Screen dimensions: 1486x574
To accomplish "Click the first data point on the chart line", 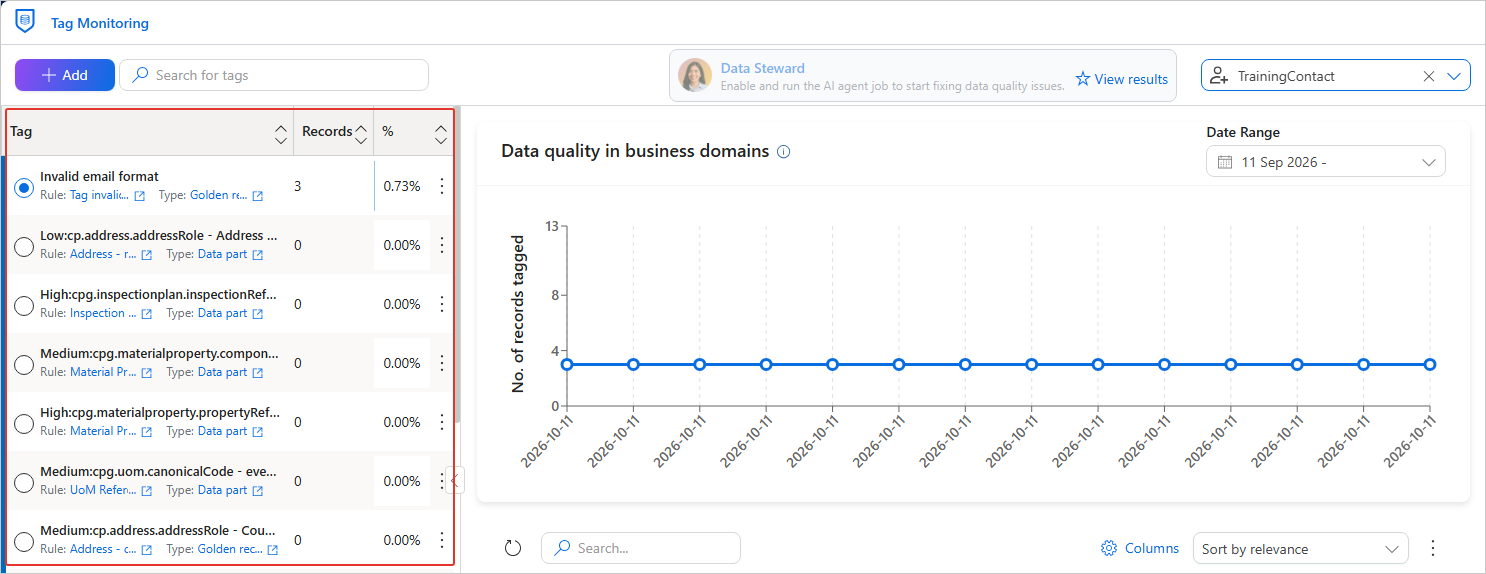I will 567,364.
